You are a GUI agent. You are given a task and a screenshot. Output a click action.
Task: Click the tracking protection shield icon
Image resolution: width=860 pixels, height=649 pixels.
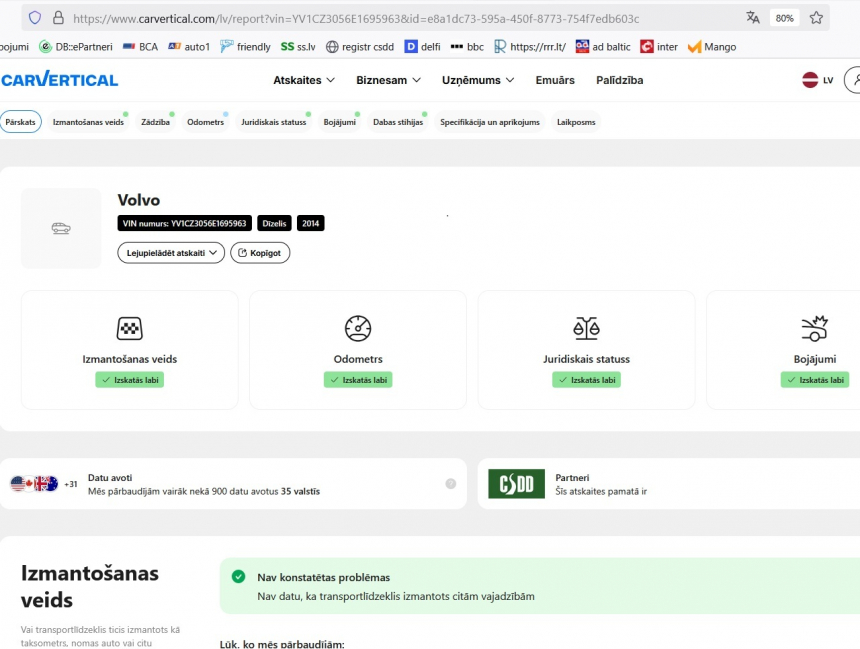pos(35,18)
